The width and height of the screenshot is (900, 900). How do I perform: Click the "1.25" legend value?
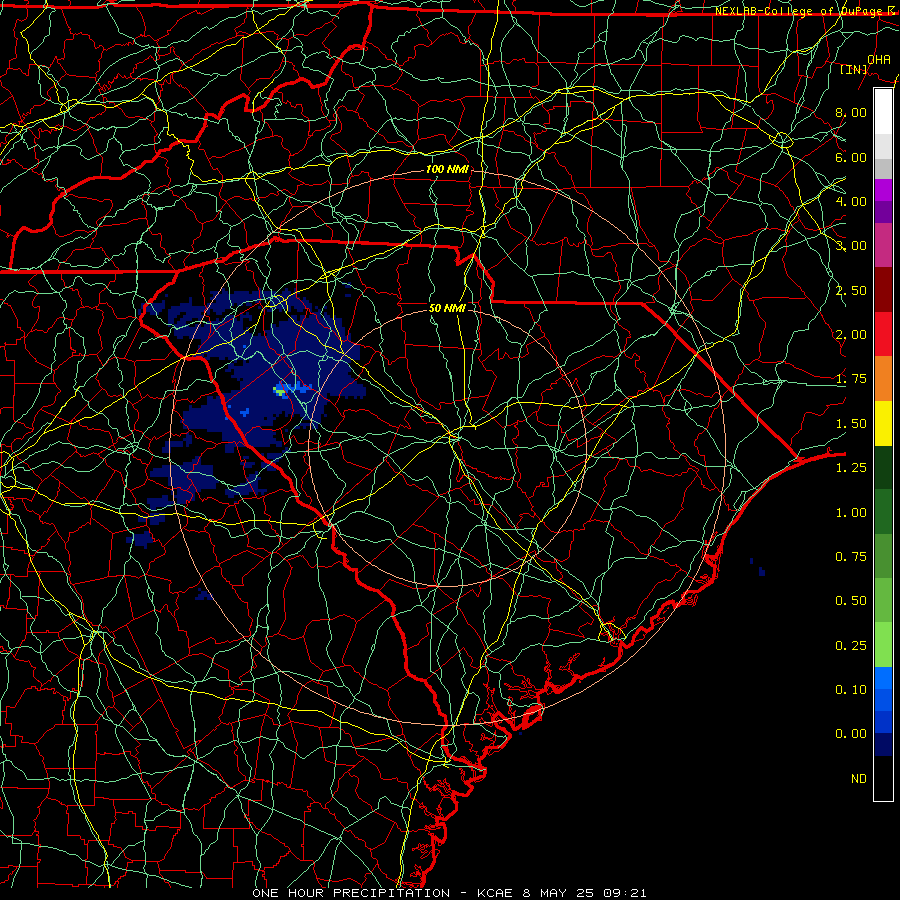pos(851,468)
